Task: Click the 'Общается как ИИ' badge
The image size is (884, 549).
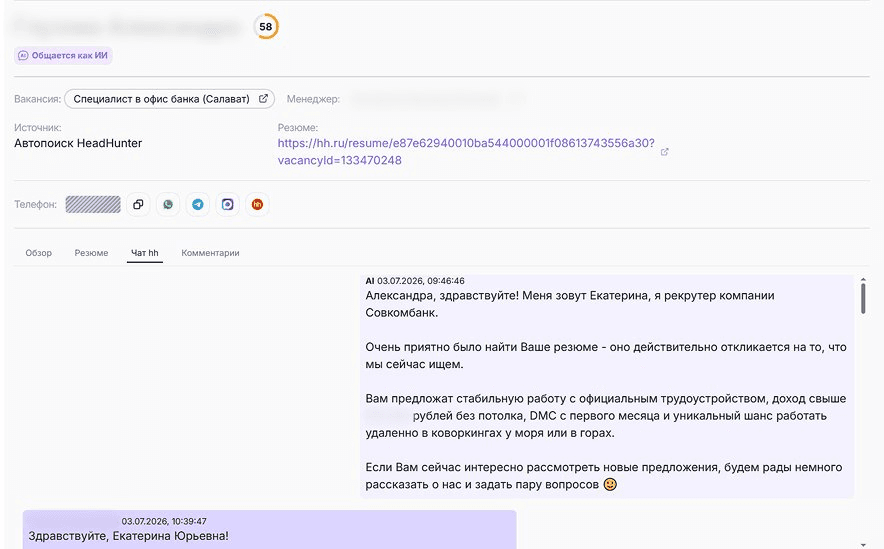Action: (63, 55)
